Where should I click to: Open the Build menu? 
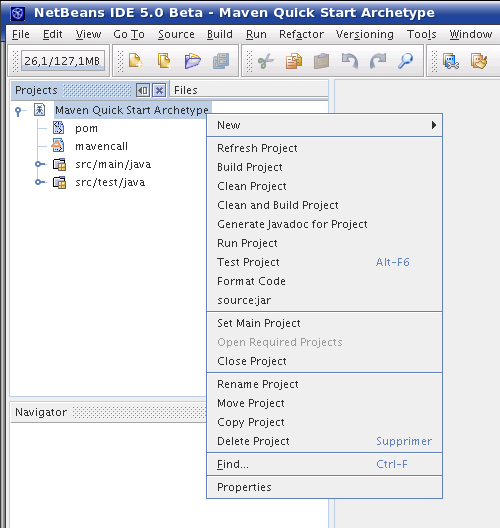220,34
